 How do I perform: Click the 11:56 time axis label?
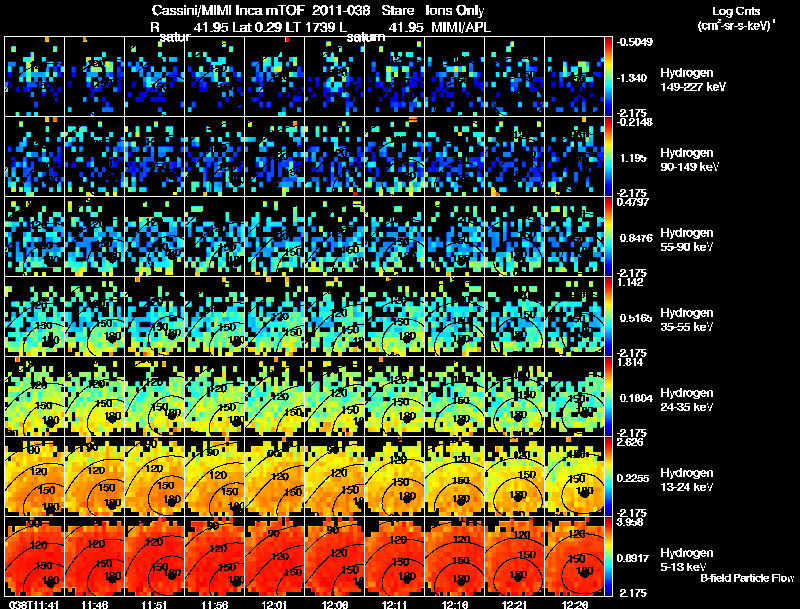215,605
